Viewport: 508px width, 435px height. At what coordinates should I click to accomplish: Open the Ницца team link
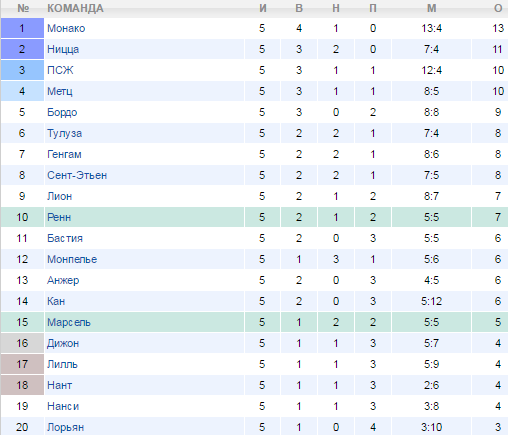click(x=63, y=49)
